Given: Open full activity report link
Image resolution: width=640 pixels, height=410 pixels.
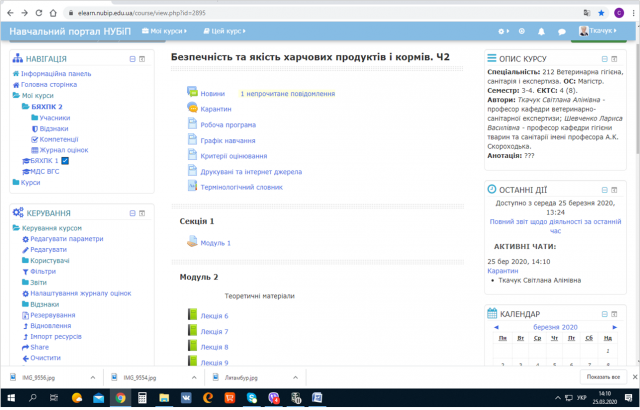Looking at the screenshot, I should click(552, 225).
